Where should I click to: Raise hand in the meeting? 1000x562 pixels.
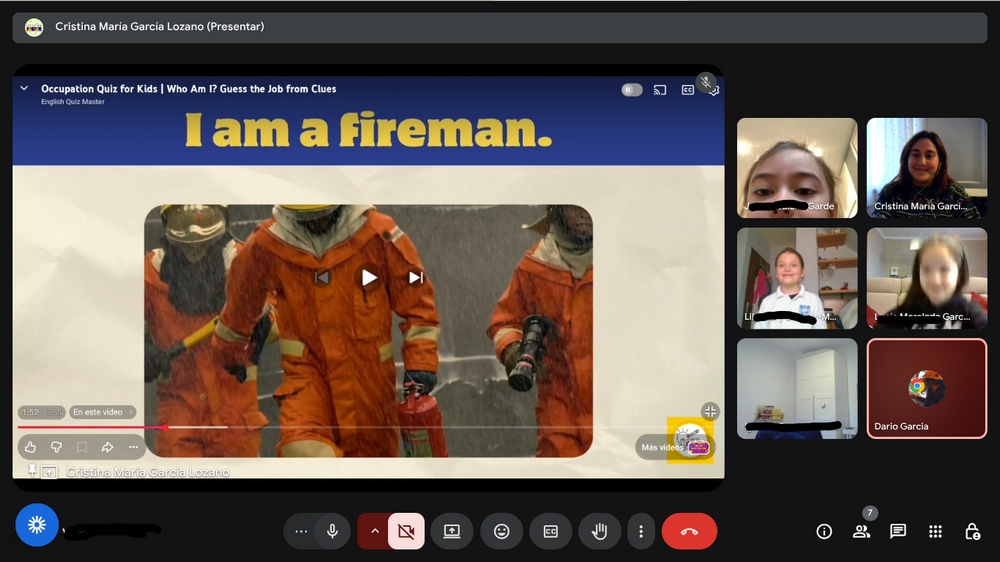pos(600,532)
